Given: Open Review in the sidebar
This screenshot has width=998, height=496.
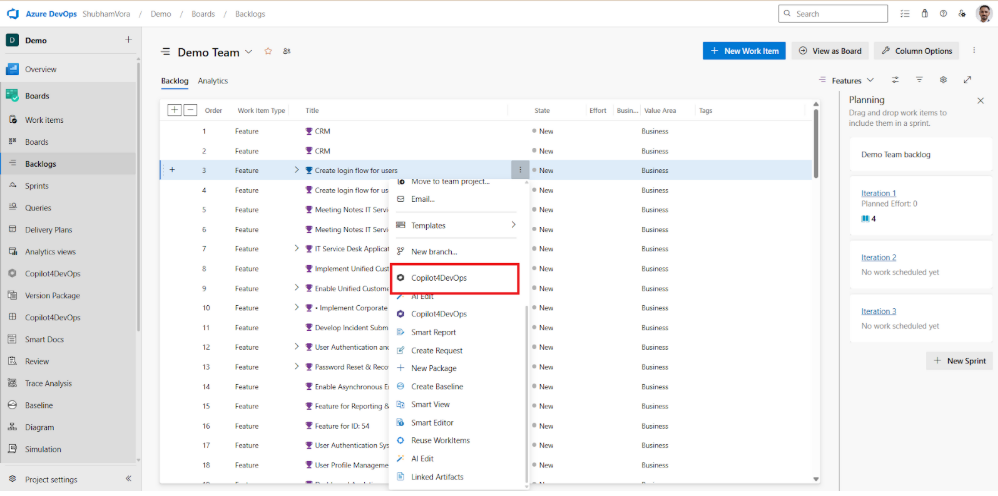Looking at the screenshot, I should [37, 361].
